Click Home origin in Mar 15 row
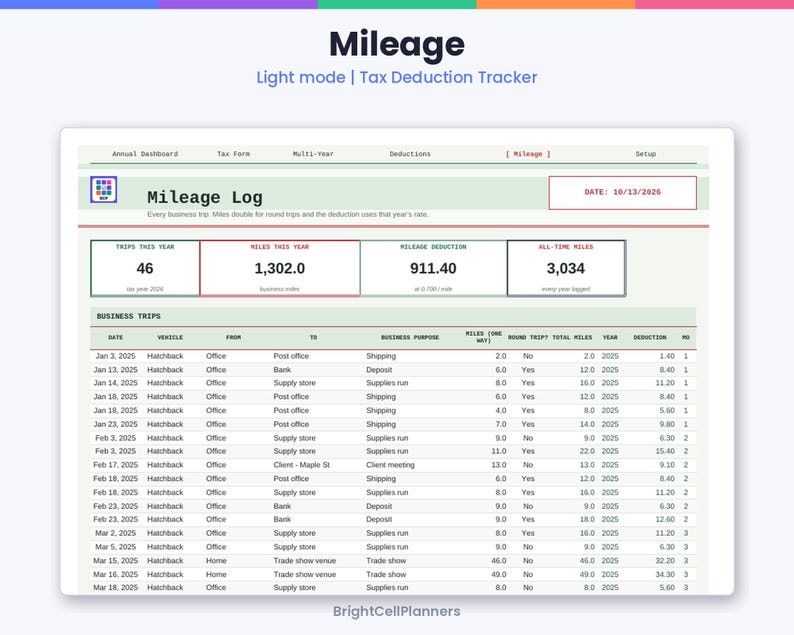Screen dimensions: 794x635 [x=216, y=561]
